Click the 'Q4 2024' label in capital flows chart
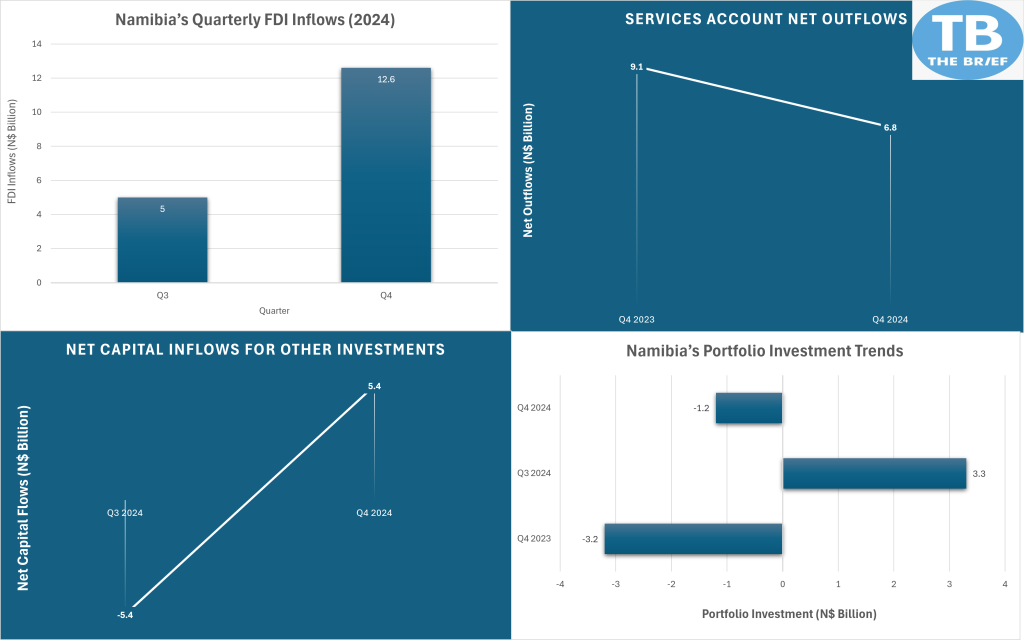This screenshot has width=1024, height=640. [374, 513]
